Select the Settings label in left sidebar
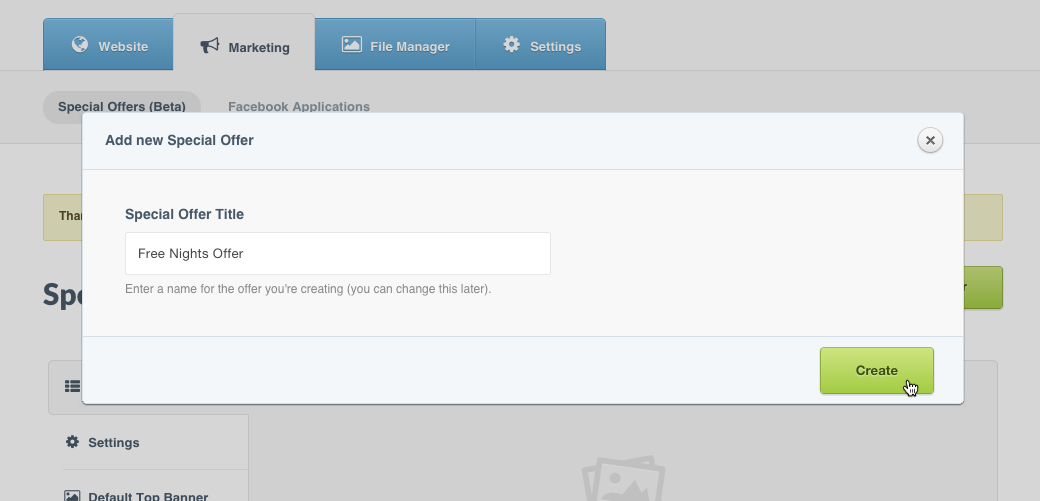The width and height of the screenshot is (1040, 501). [x=114, y=443]
